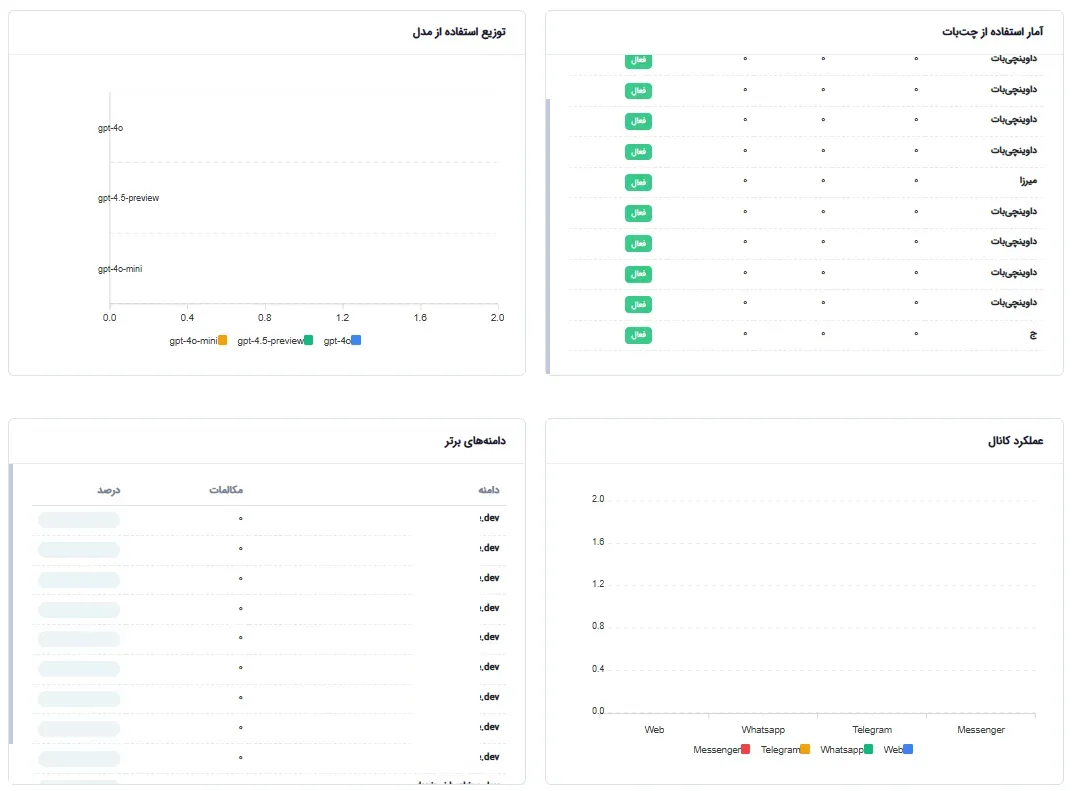Toggle the gpt-4.5-preview green legend marker
The width and height of the screenshot is (1075, 791).
(x=309, y=340)
